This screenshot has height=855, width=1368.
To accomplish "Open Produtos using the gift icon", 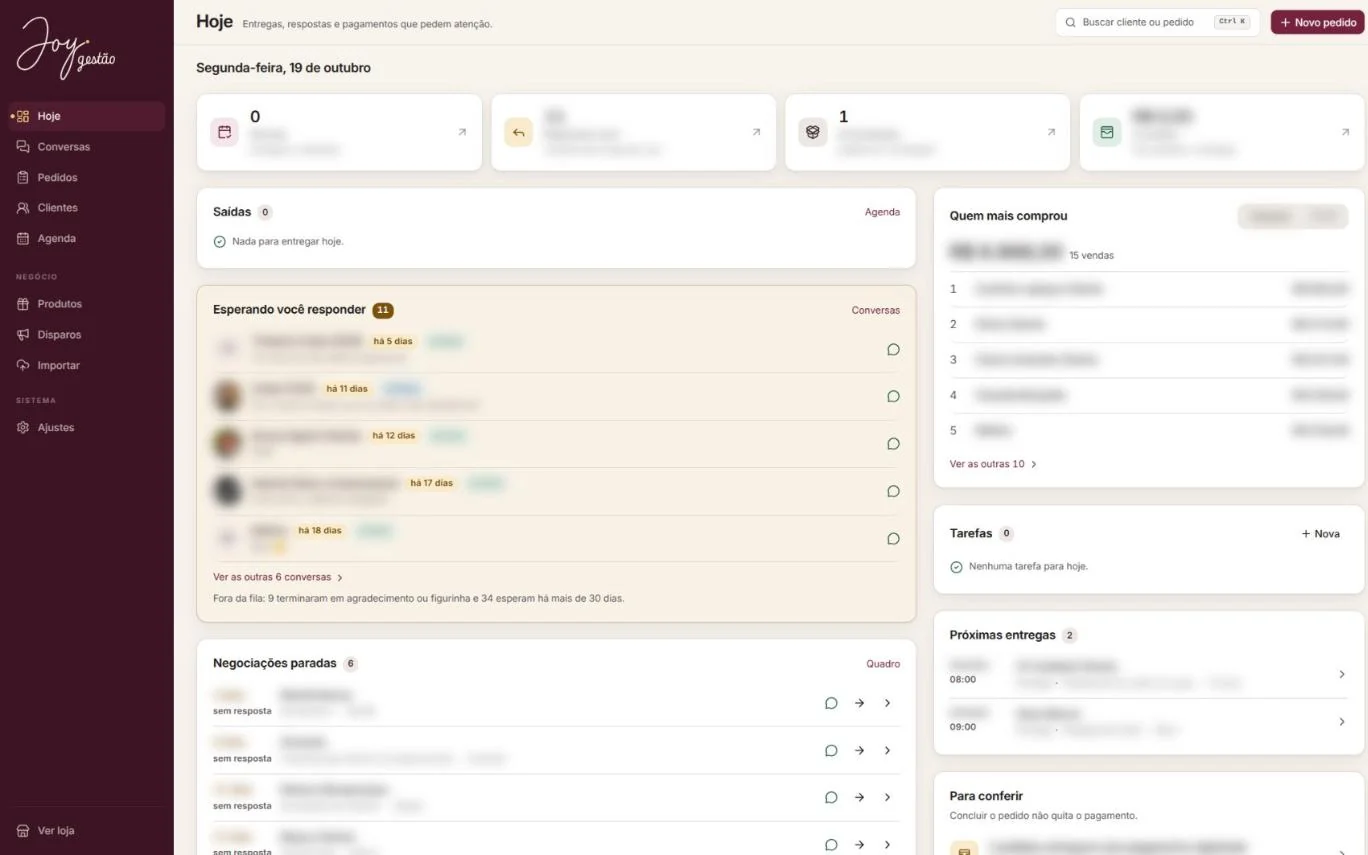I will click(x=23, y=304).
